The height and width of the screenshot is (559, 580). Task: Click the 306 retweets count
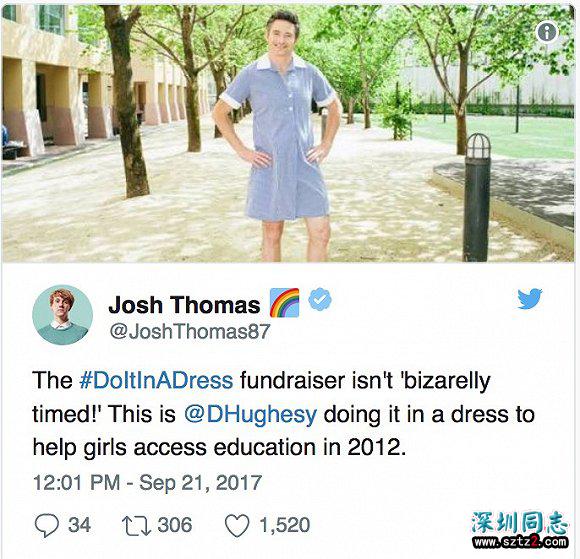[175, 525]
